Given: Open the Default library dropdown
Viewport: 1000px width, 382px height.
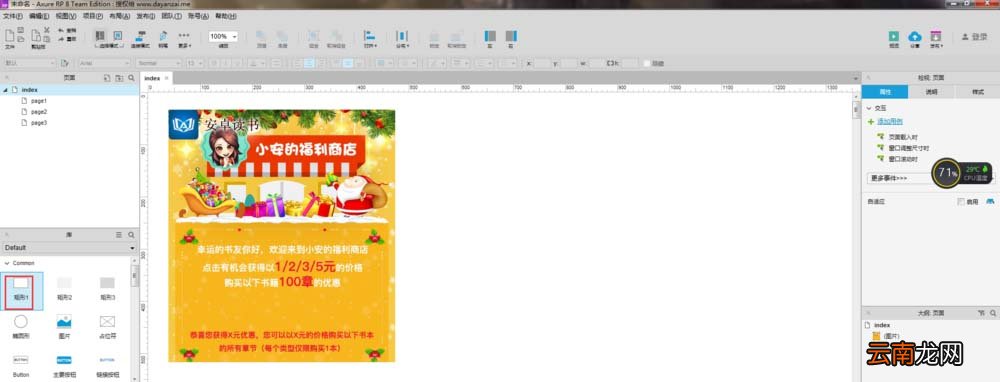Looking at the screenshot, I should point(69,247).
